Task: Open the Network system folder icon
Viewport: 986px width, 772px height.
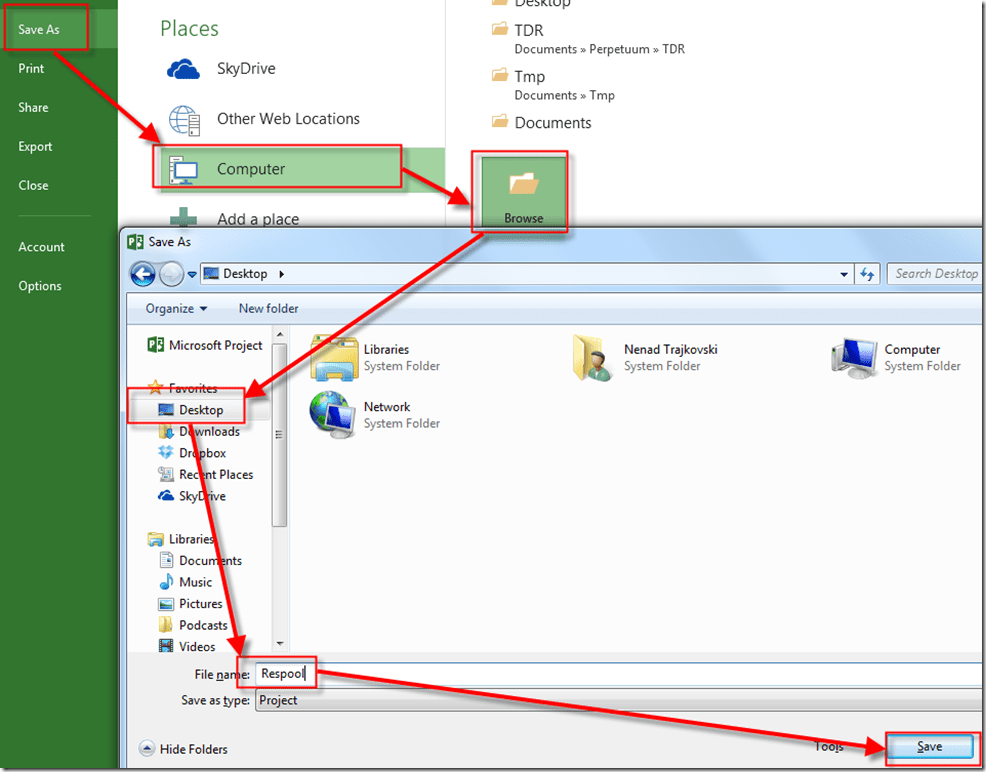Action: pos(334,414)
